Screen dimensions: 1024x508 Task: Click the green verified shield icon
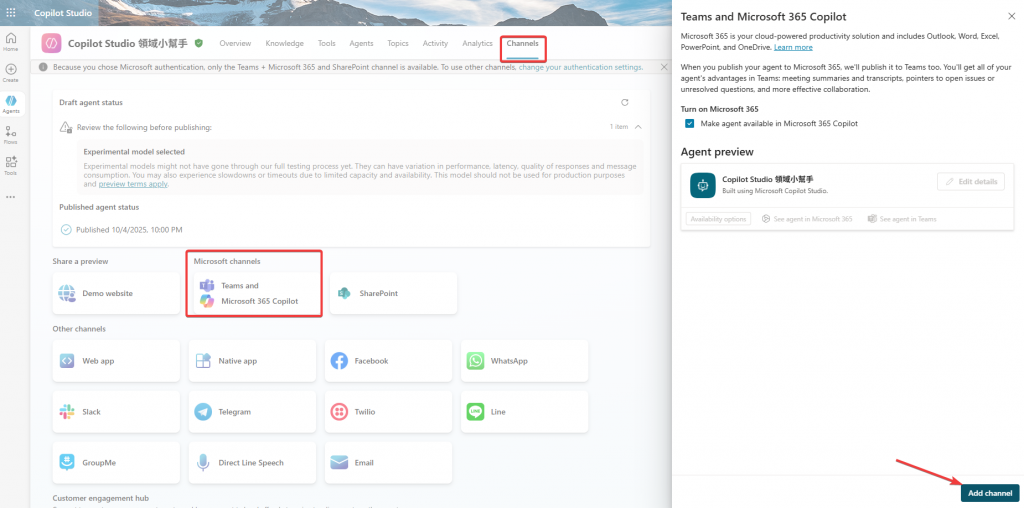click(199, 43)
